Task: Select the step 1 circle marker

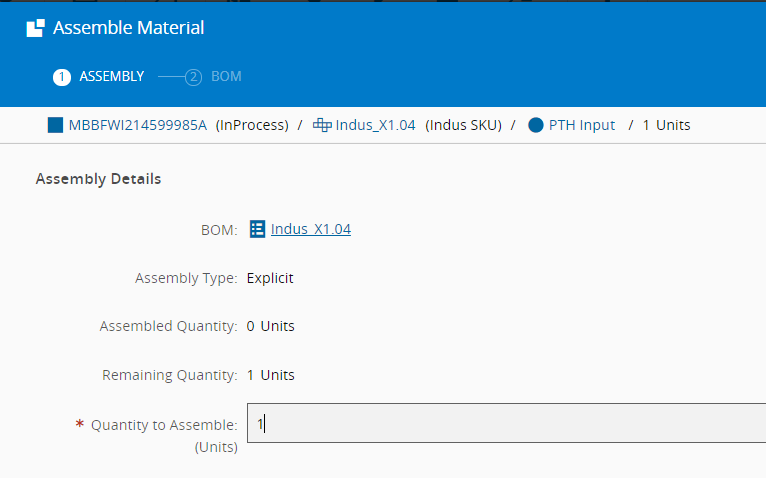Action: point(62,77)
